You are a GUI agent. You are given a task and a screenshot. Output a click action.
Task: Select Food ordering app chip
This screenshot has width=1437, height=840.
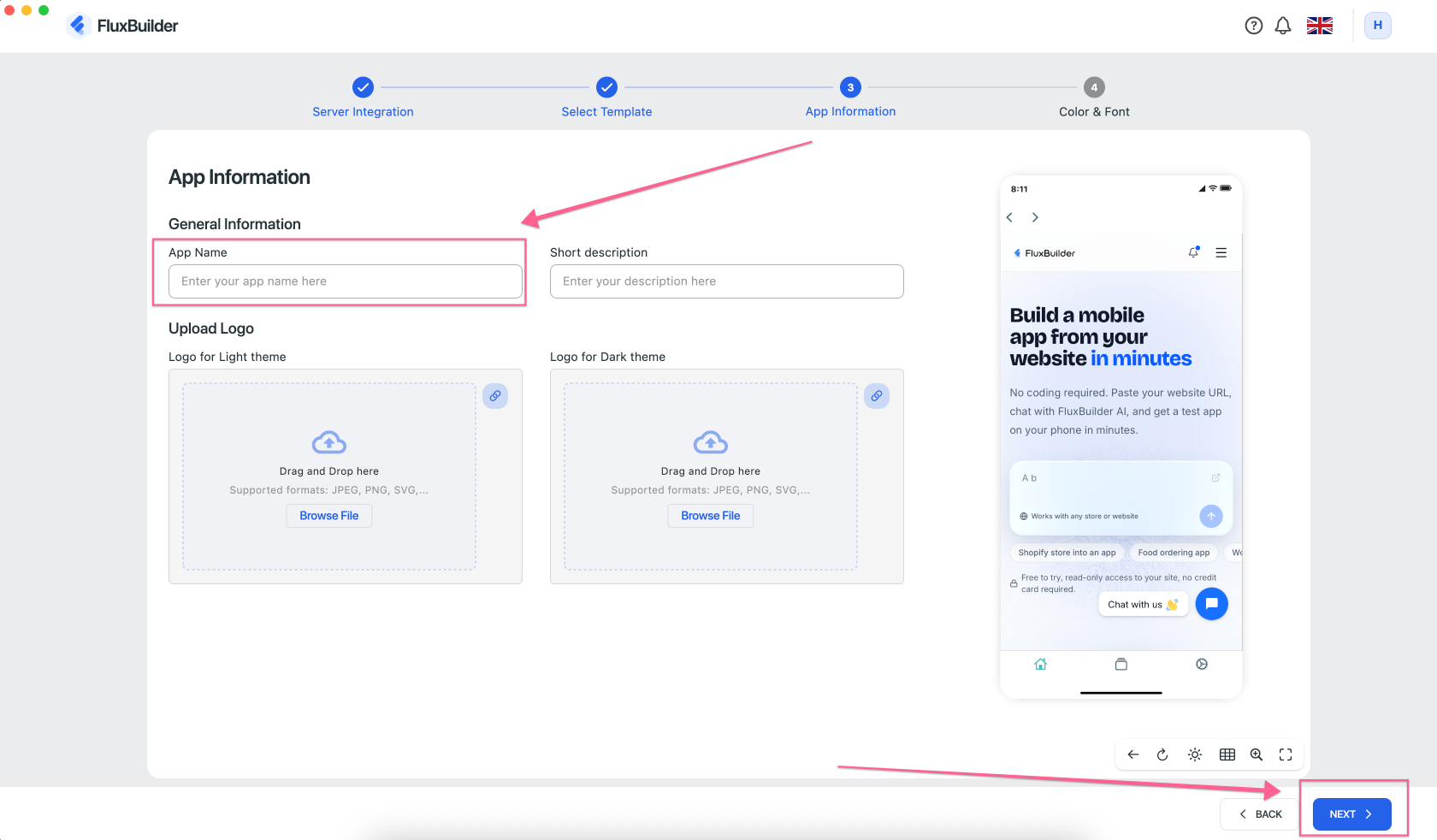pos(1174,553)
